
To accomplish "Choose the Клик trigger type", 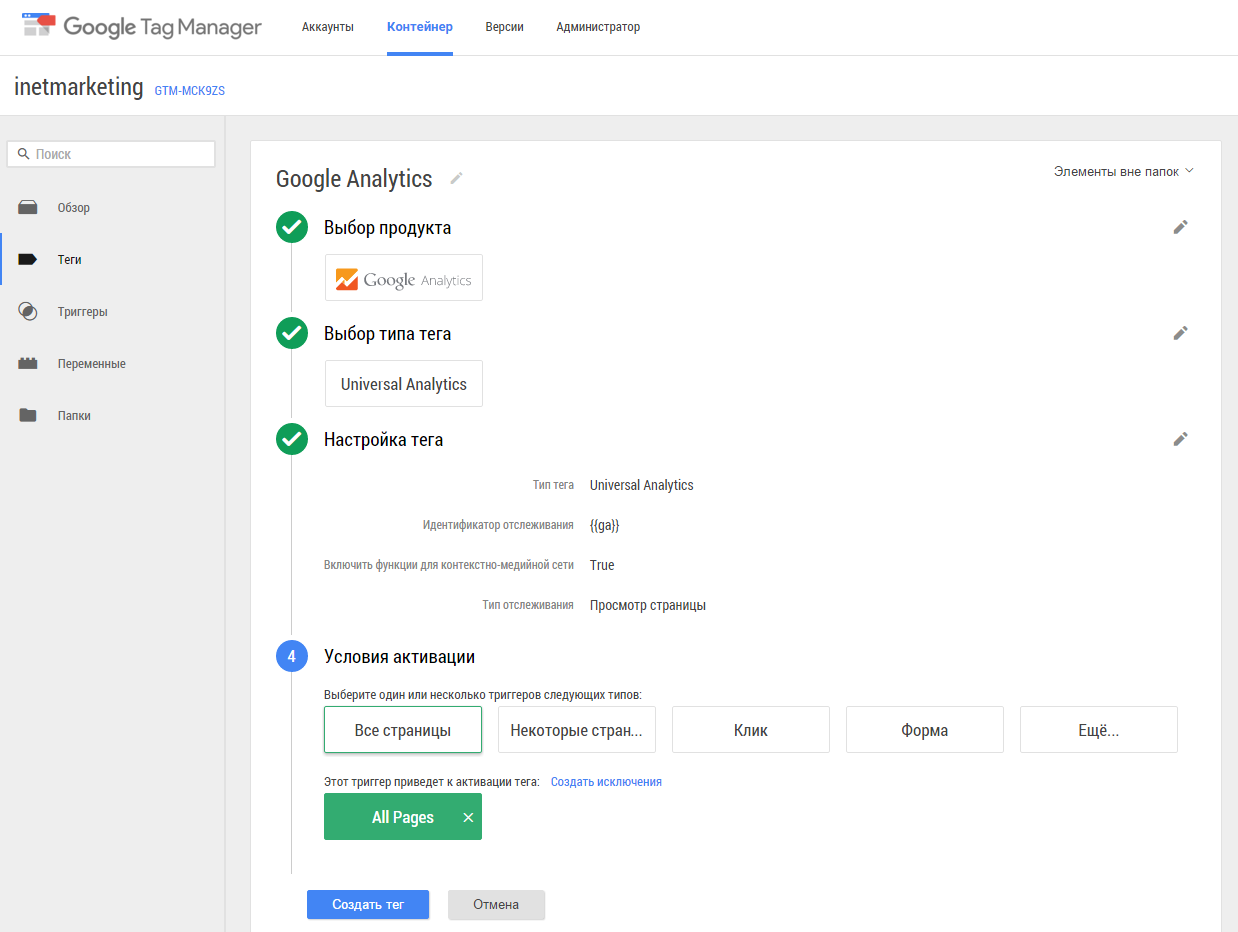I will [x=751, y=730].
